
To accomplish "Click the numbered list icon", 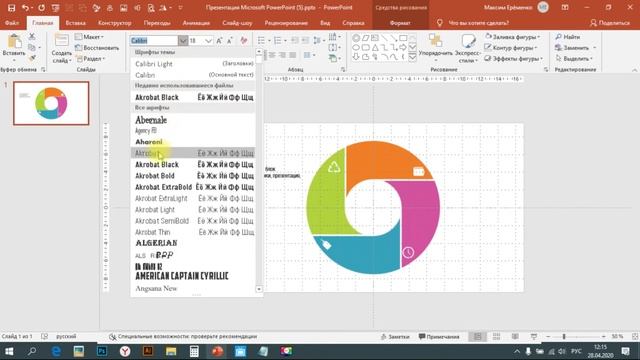I will tap(278, 40).
